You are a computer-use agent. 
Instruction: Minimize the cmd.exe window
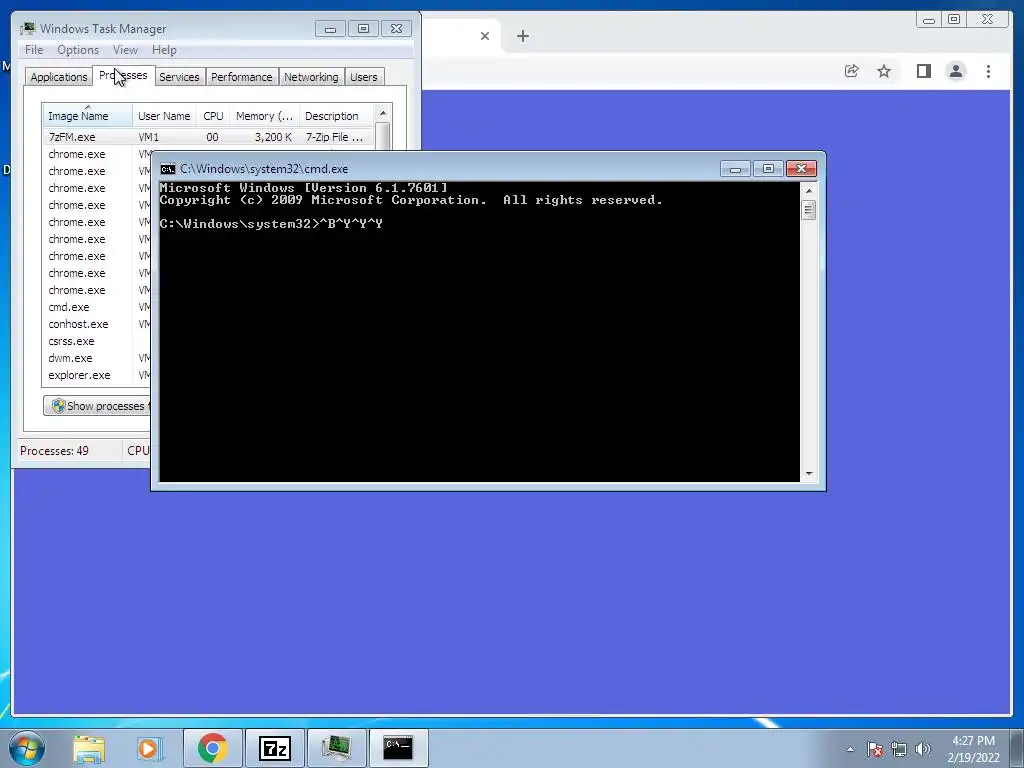[x=735, y=169]
